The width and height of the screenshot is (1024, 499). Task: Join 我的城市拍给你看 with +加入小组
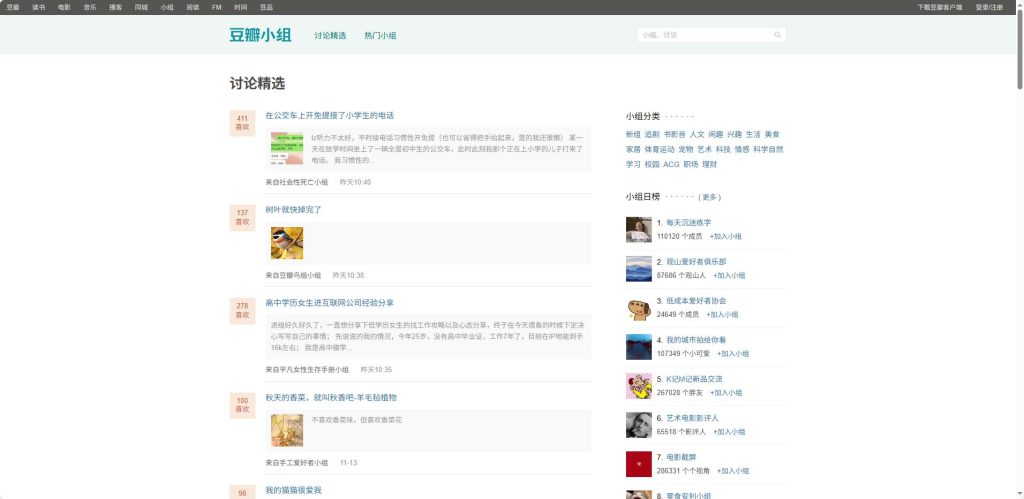733,354
